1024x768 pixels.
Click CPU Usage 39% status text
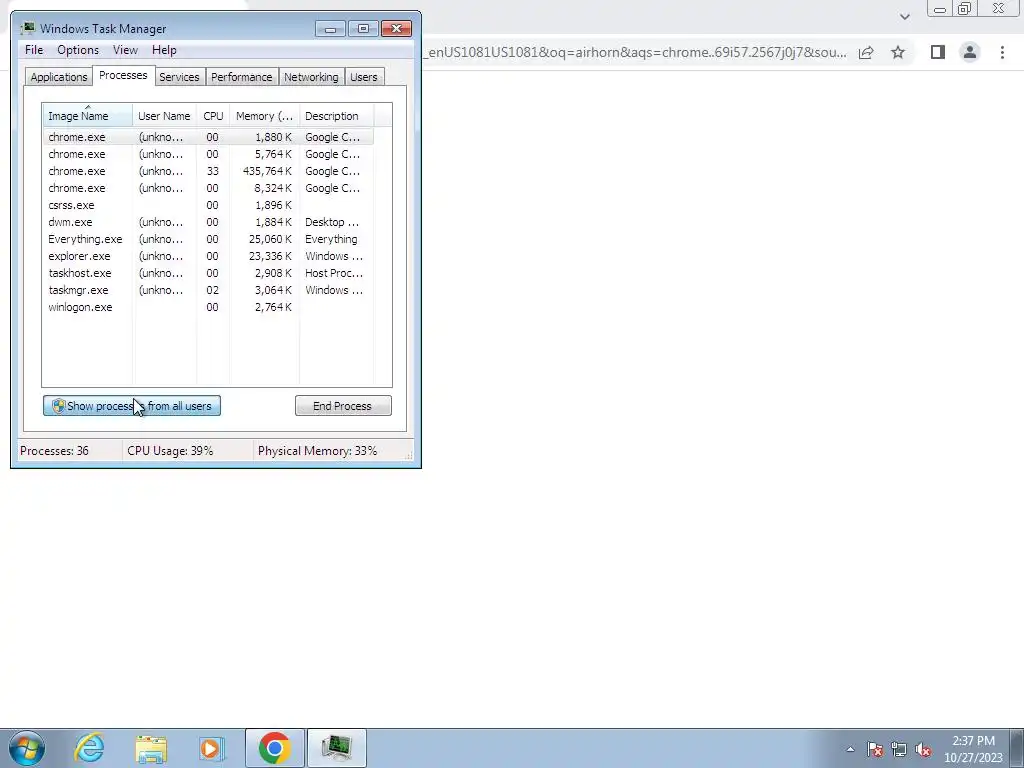point(170,451)
